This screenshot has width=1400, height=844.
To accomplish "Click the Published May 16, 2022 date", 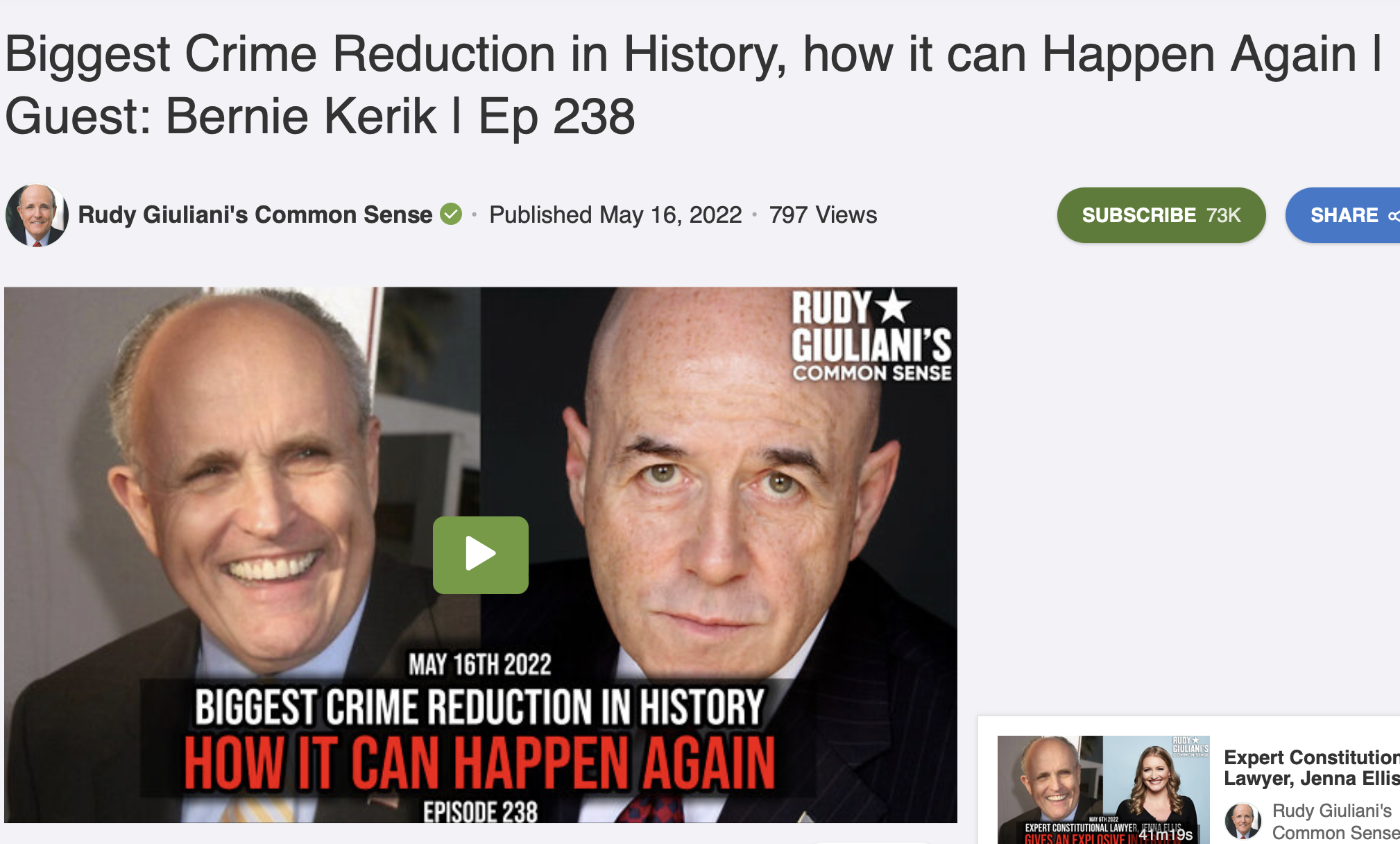I will point(615,214).
